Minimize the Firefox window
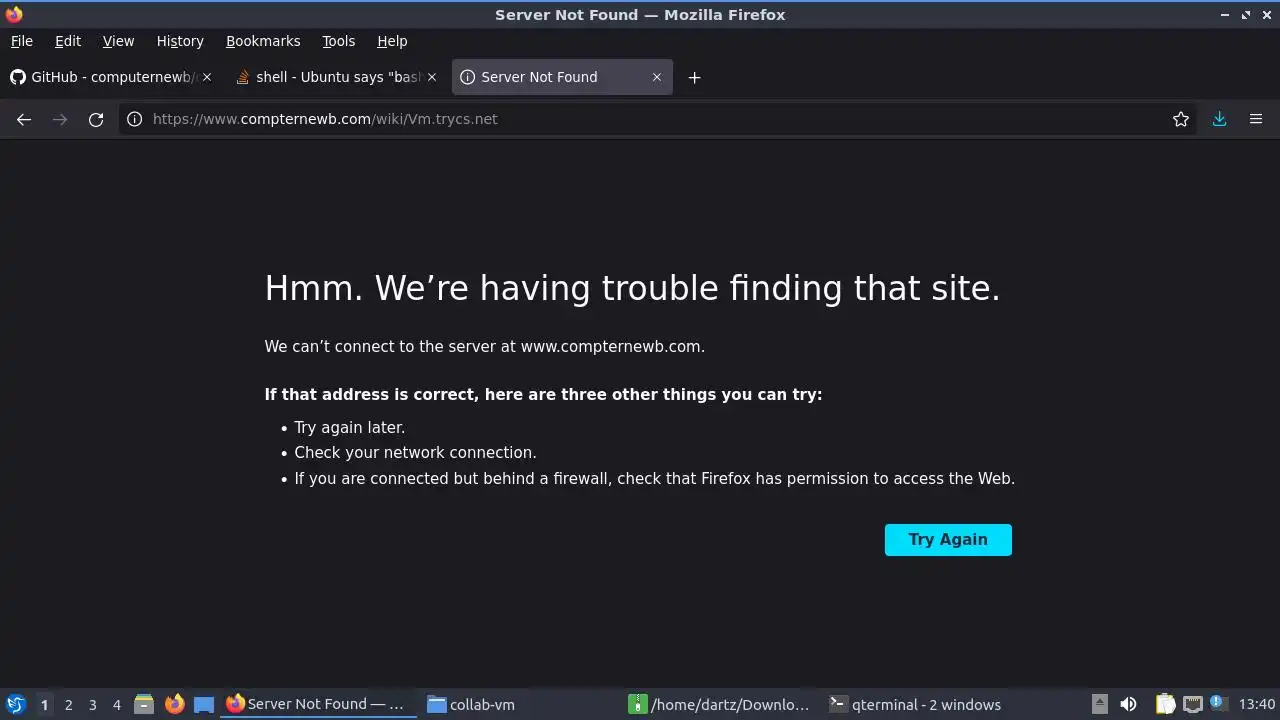 [x=1225, y=15]
